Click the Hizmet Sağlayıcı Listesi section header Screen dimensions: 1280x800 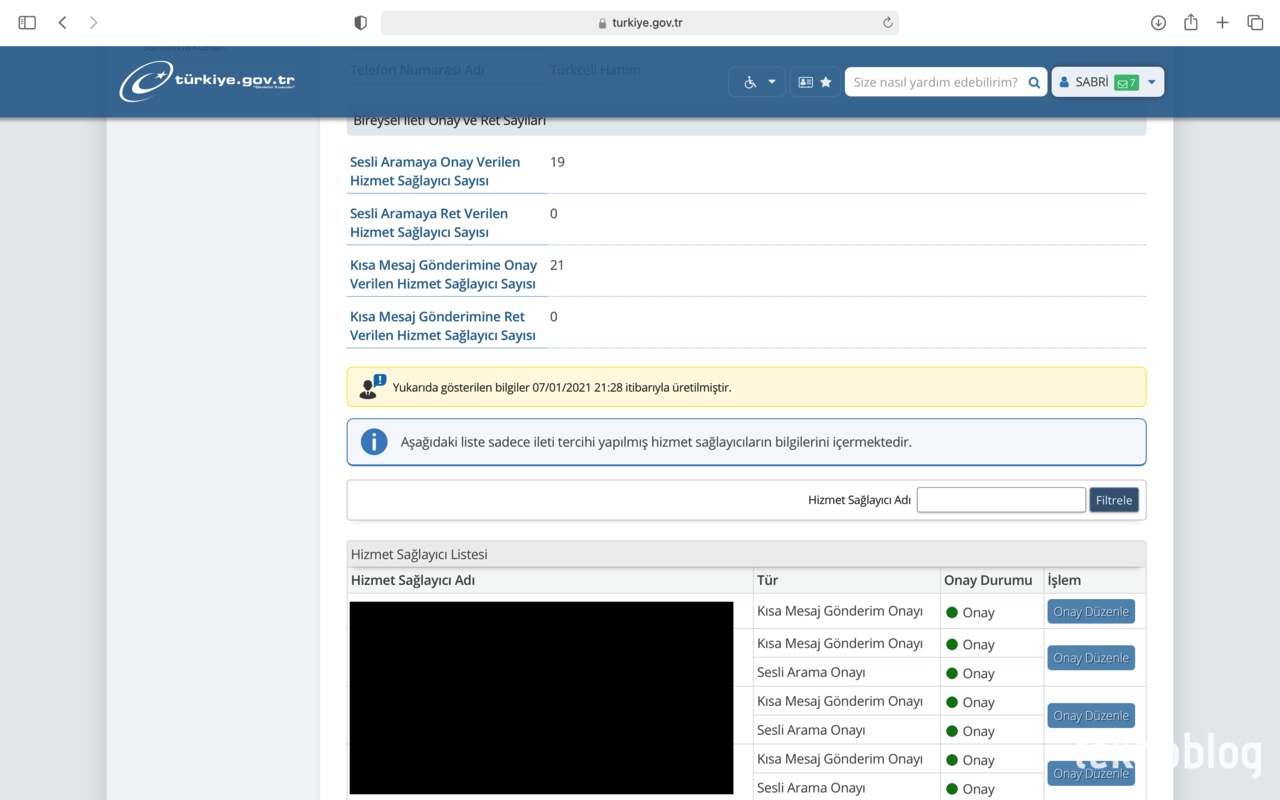click(x=746, y=554)
